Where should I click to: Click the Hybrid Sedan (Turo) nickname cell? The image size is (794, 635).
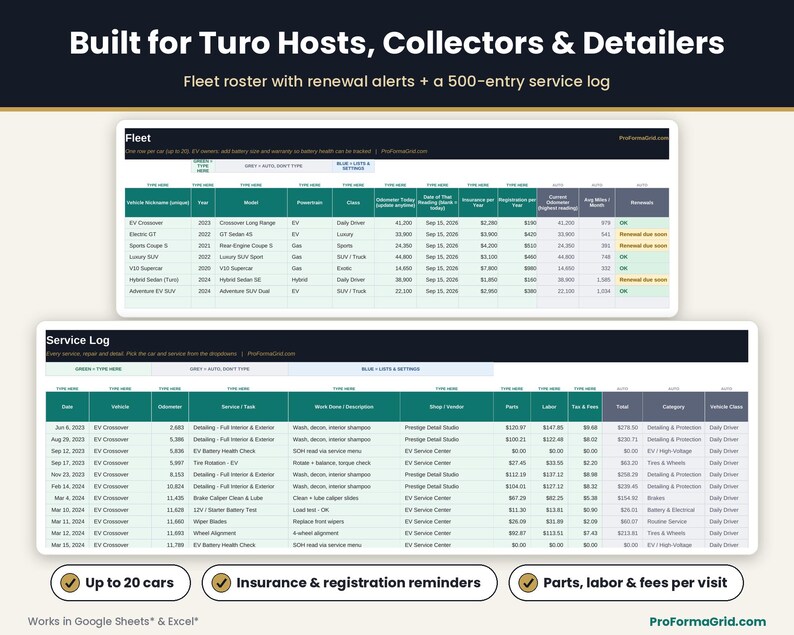click(x=158, y=280)
